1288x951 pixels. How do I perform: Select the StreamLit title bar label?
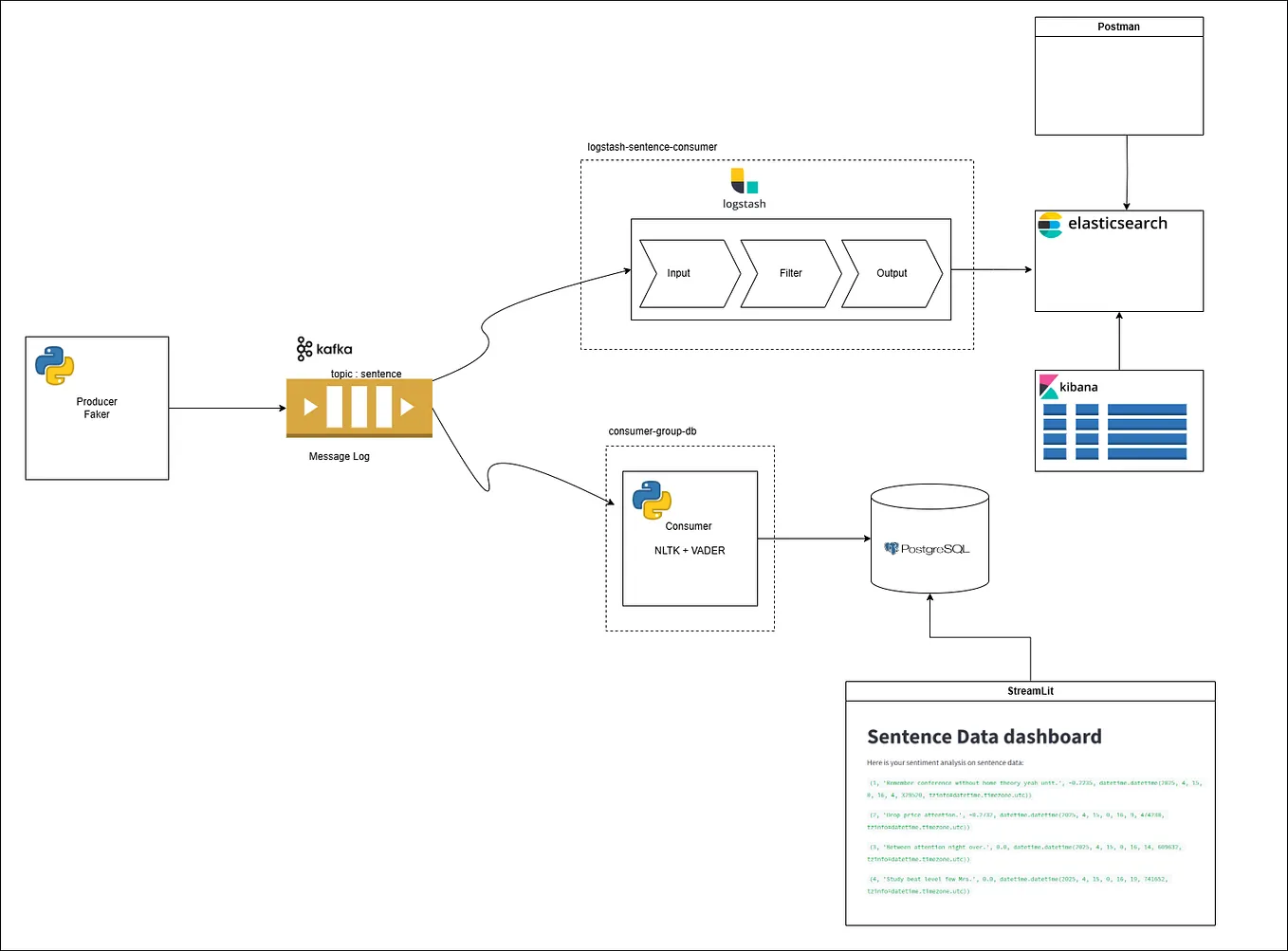tap(1030, 690)
